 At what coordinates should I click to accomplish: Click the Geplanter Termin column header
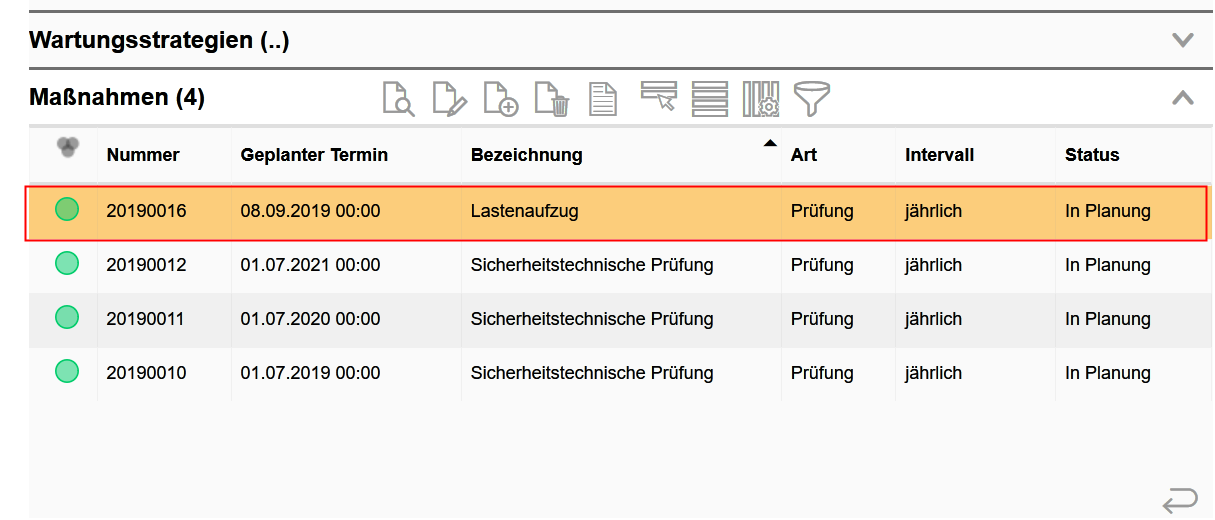(314, 155)
